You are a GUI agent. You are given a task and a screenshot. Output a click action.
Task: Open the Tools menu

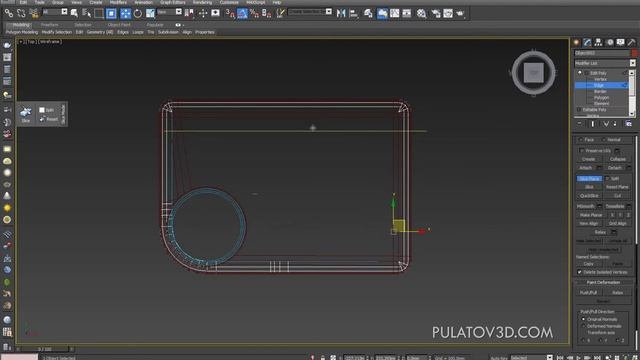[x=40, y=2]
